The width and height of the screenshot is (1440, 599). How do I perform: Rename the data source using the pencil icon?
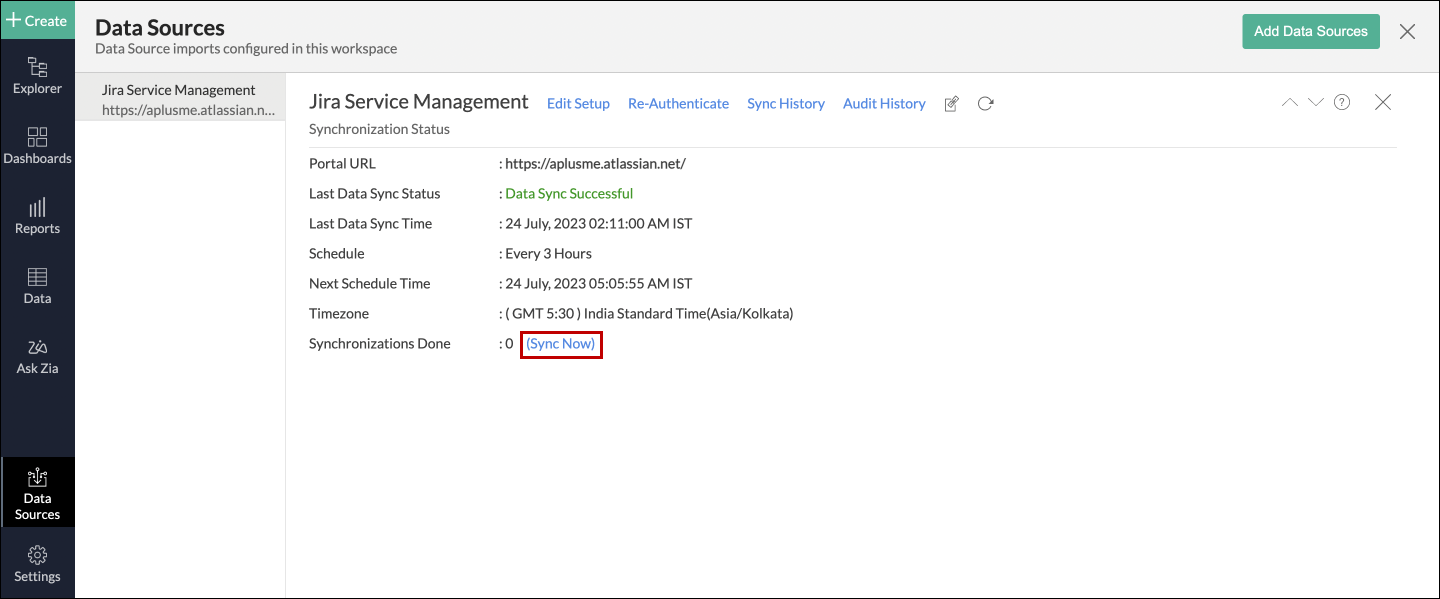pyautogui.click(x=950, y=103)
